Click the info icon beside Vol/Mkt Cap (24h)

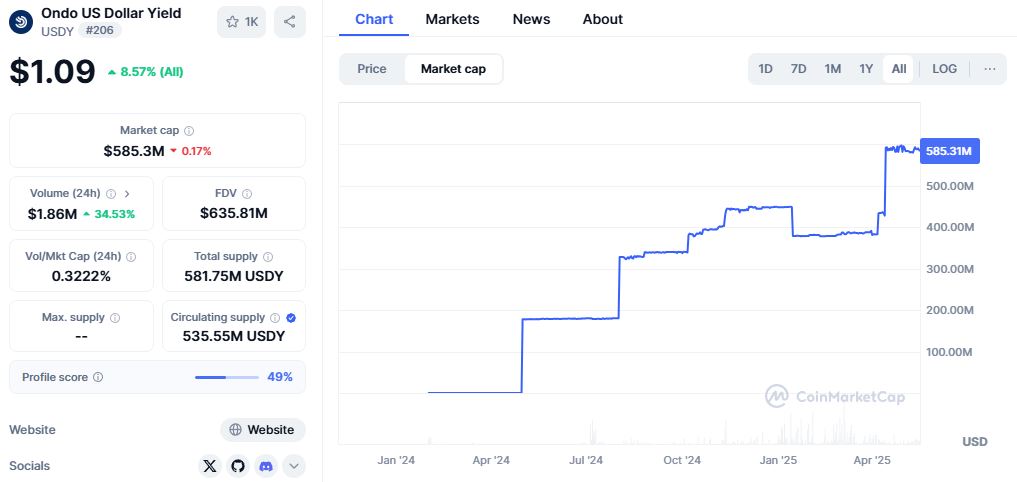point(130,257)
